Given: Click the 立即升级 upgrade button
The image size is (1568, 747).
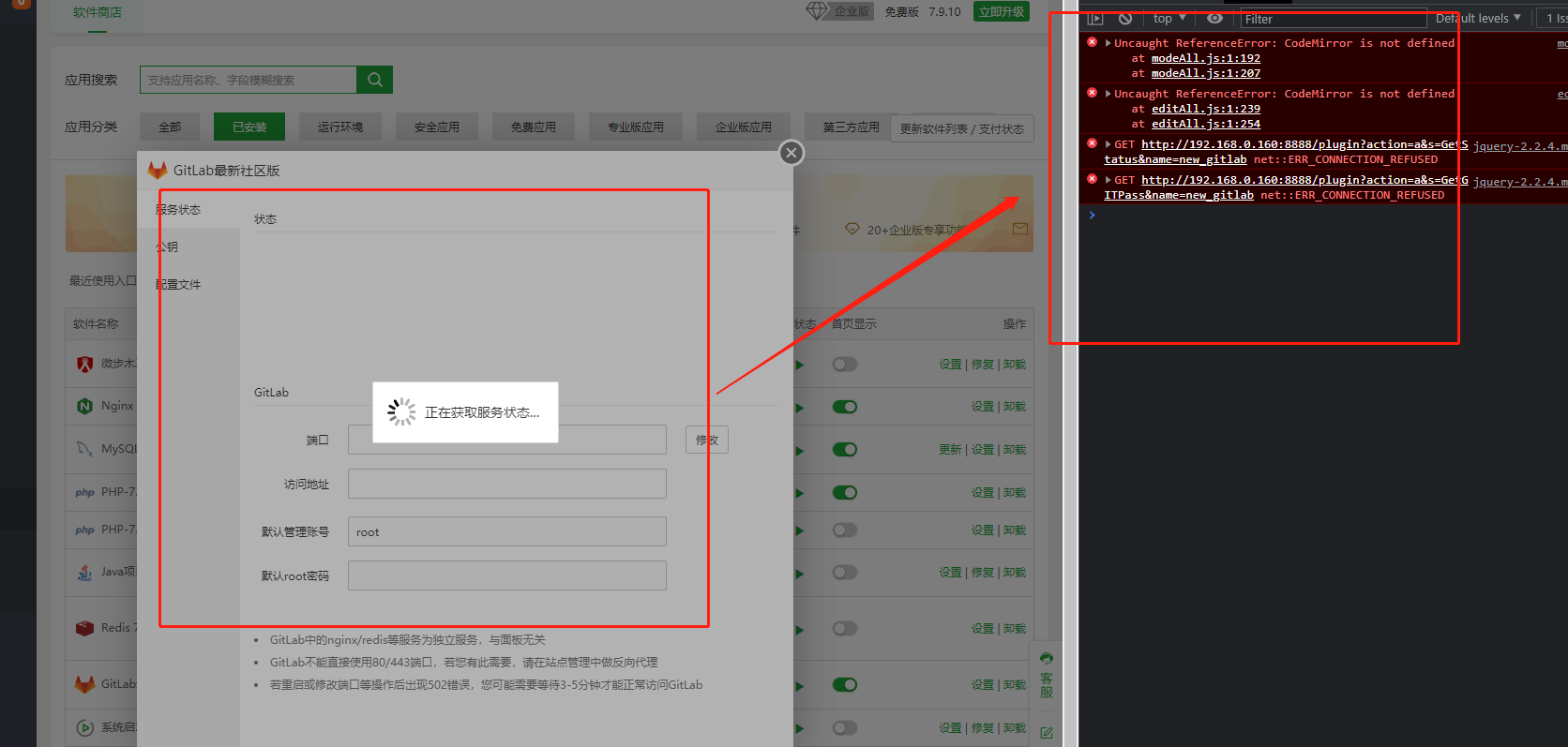Looking at the screenshot, I should pos(1003,11).
